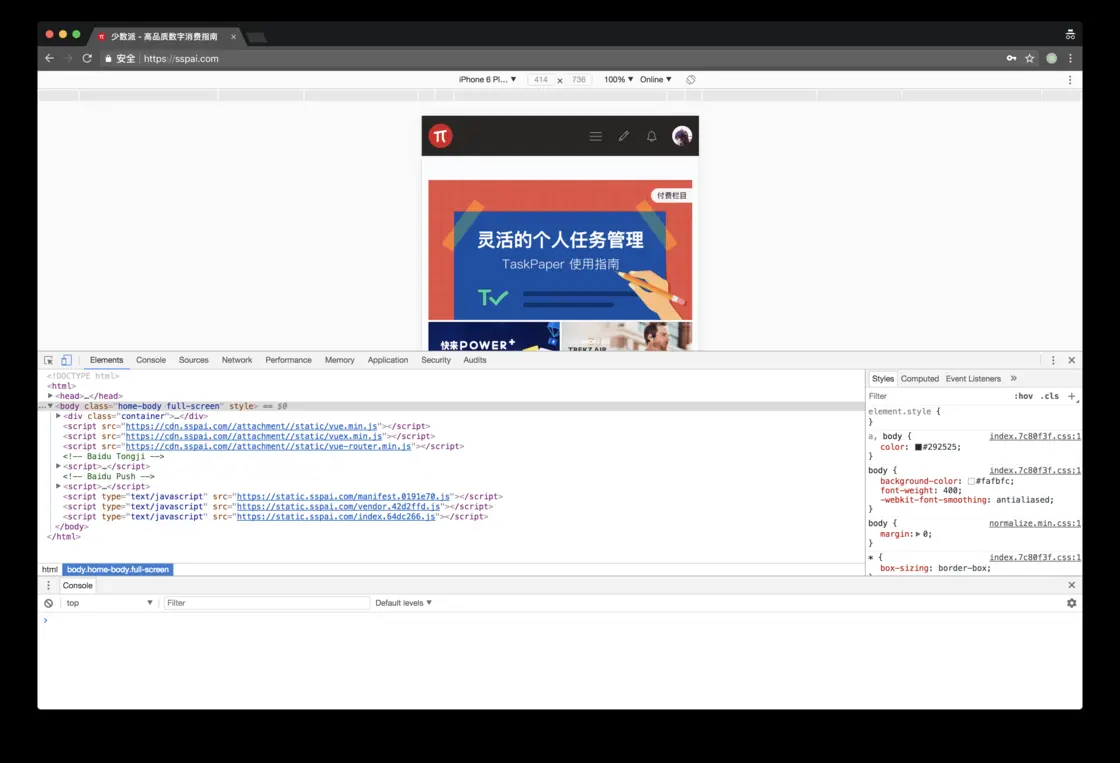Open the Application tab
This screenshot has height=763, width=1120.
[x=388, y=360]
